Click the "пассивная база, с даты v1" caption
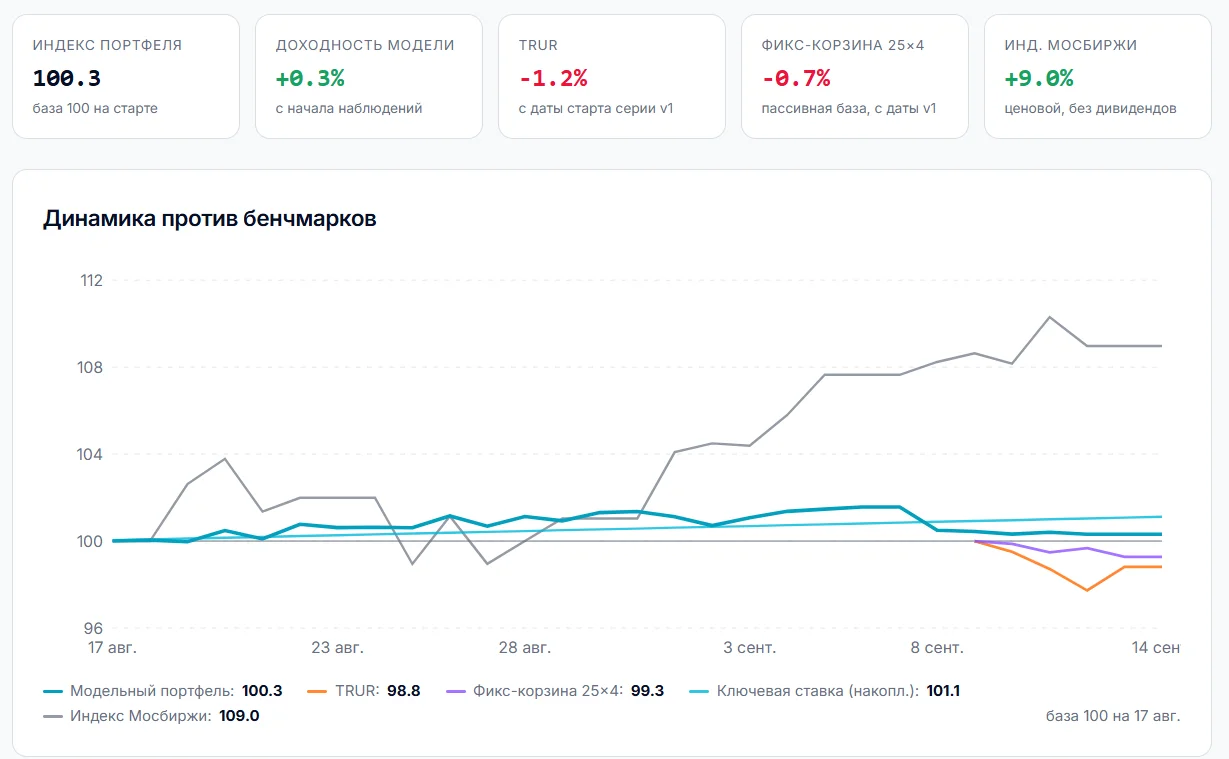Image resolution: width=1229 pixels, height=759 pixels. (x=849, y=108)
